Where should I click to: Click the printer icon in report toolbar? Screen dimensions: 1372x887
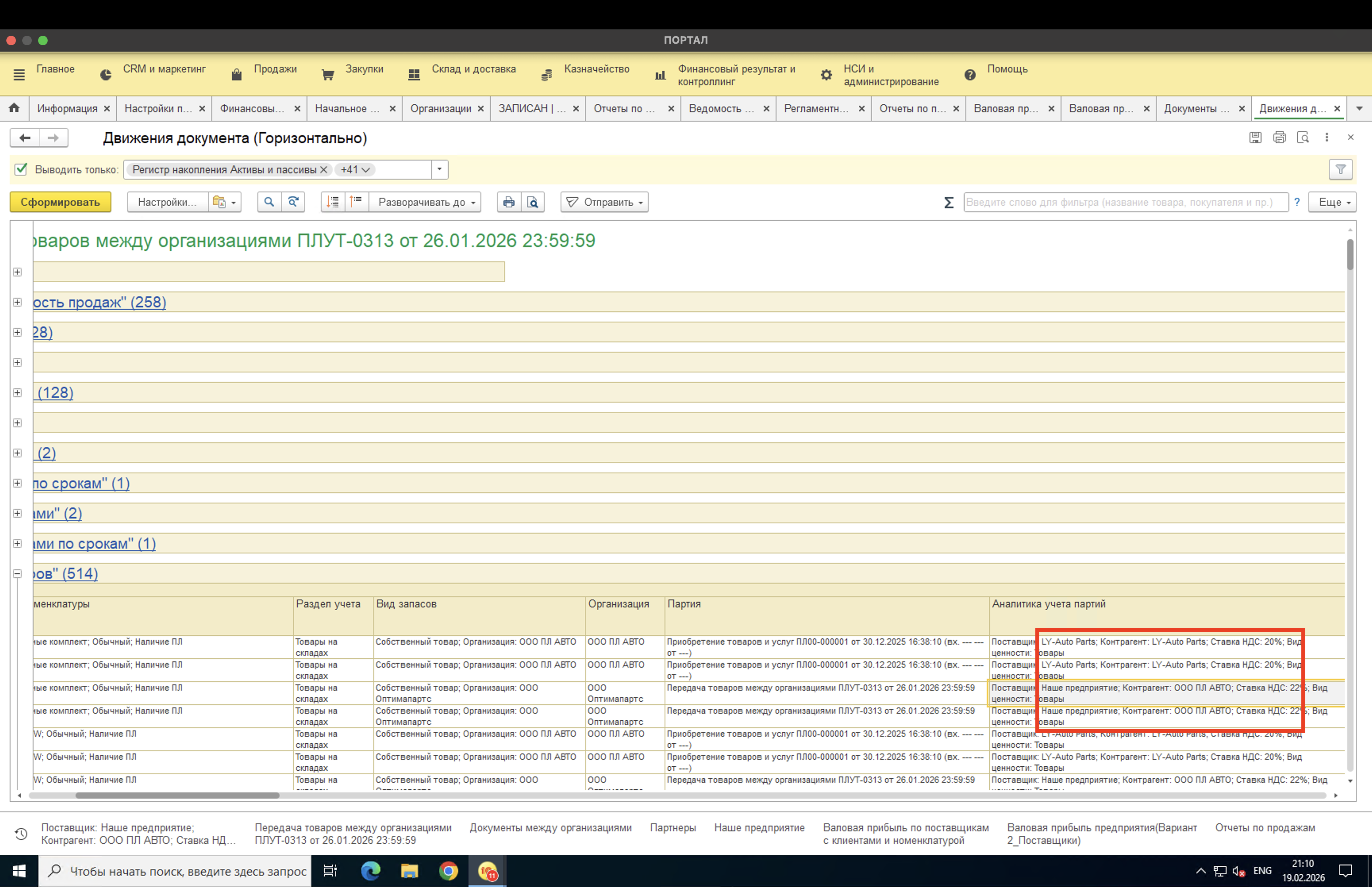pos(509,202)
